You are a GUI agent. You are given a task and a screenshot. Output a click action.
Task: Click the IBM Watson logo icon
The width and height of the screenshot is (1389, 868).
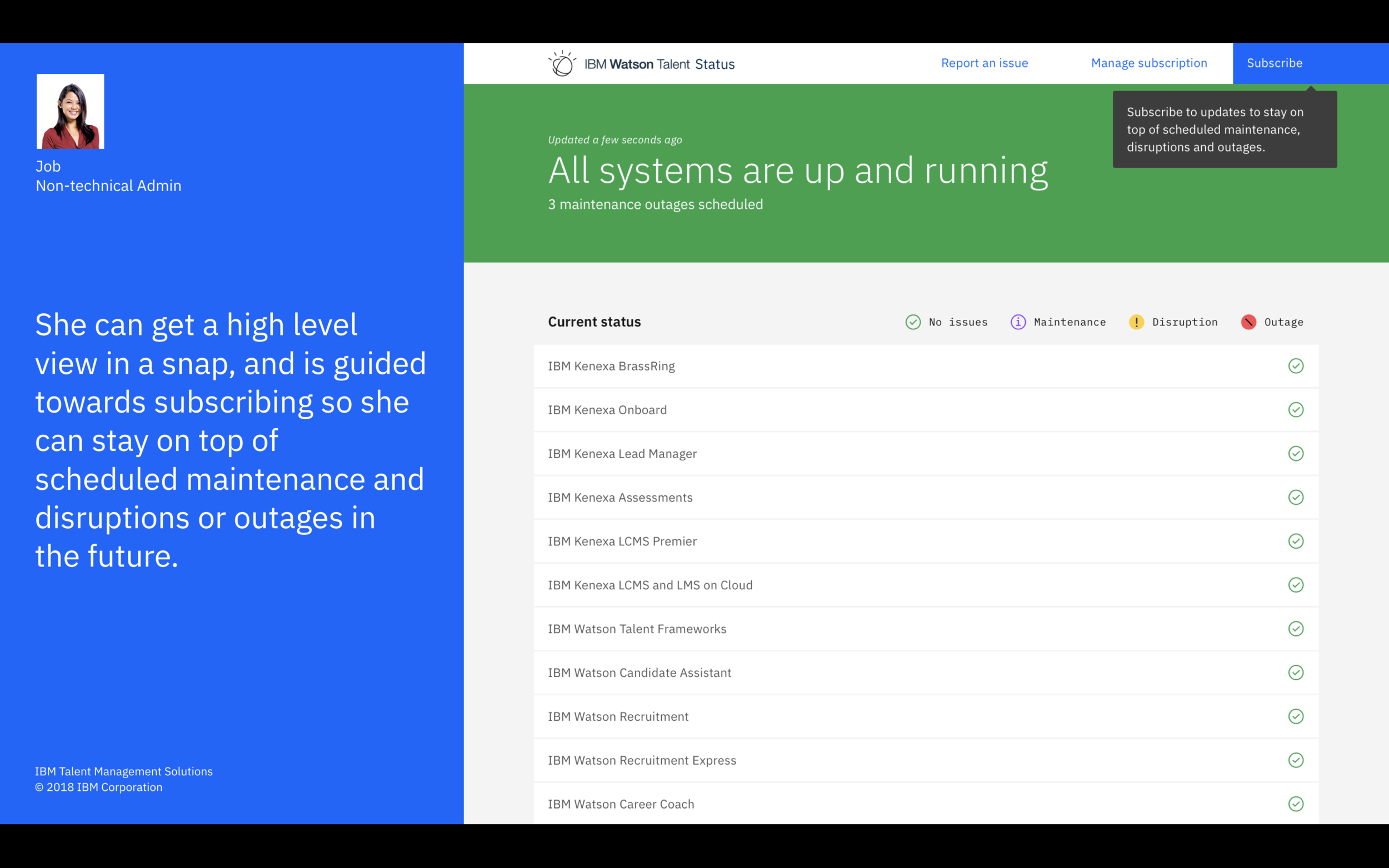(x=562, y=63)
